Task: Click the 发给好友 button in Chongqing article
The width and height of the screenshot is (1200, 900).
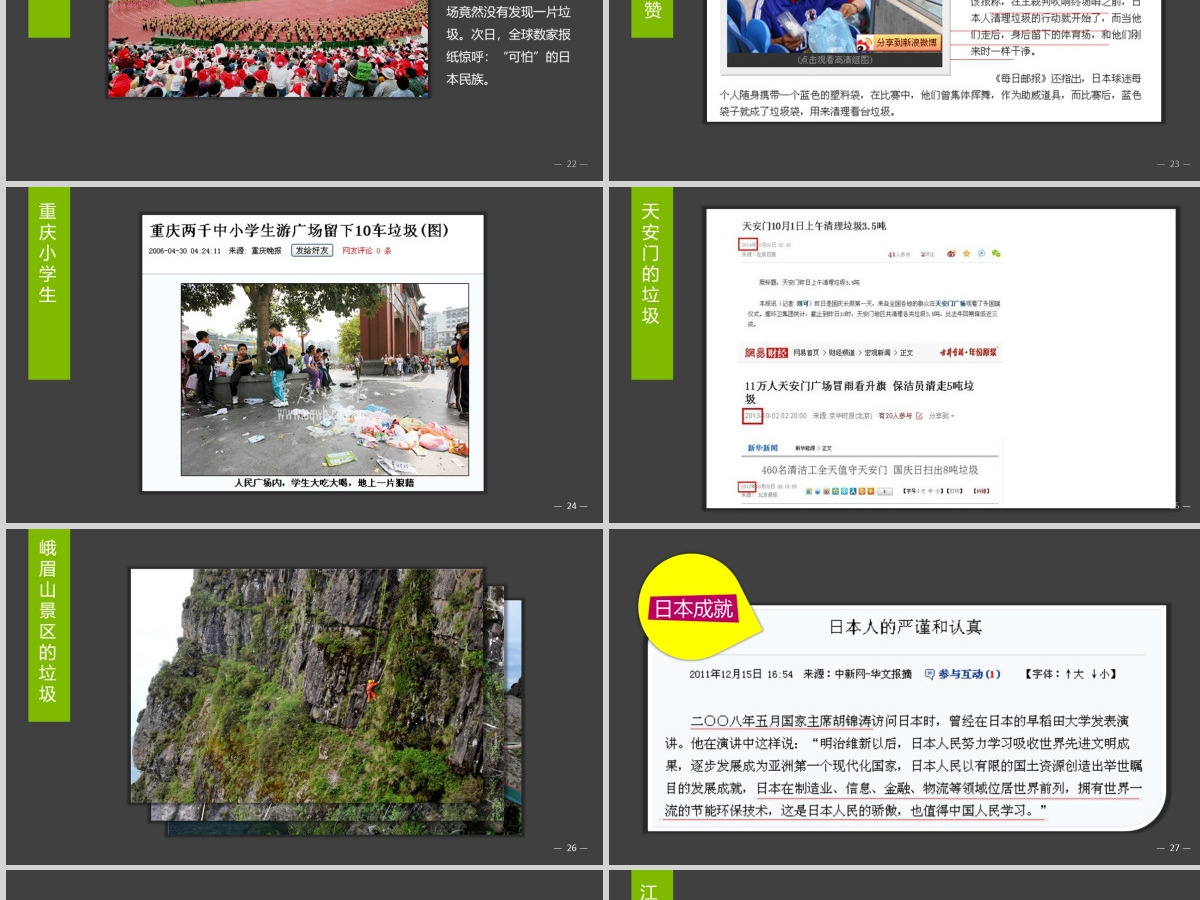Action: [x=312, y=251]
